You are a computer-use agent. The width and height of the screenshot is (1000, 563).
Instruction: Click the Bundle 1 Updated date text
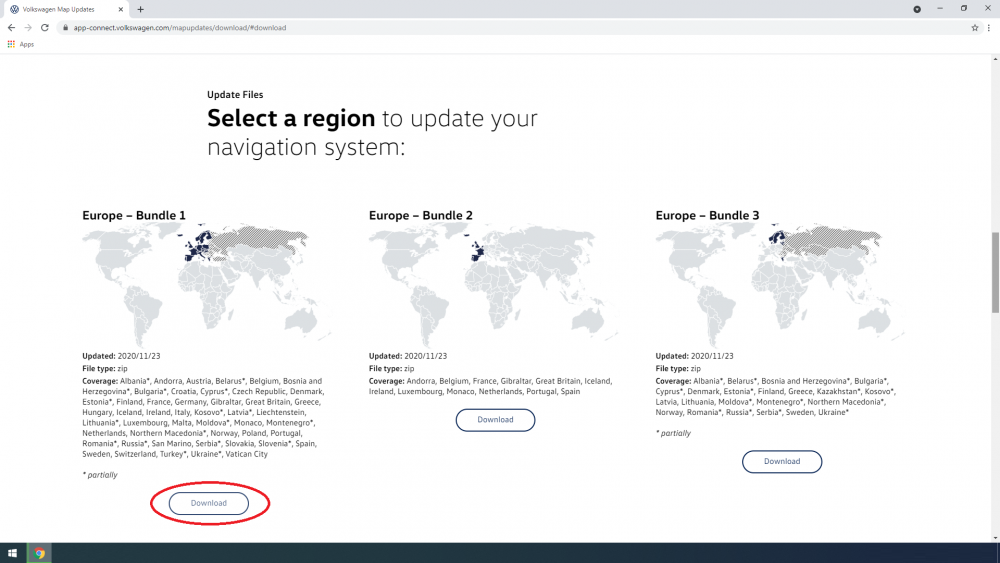[121, 356]
